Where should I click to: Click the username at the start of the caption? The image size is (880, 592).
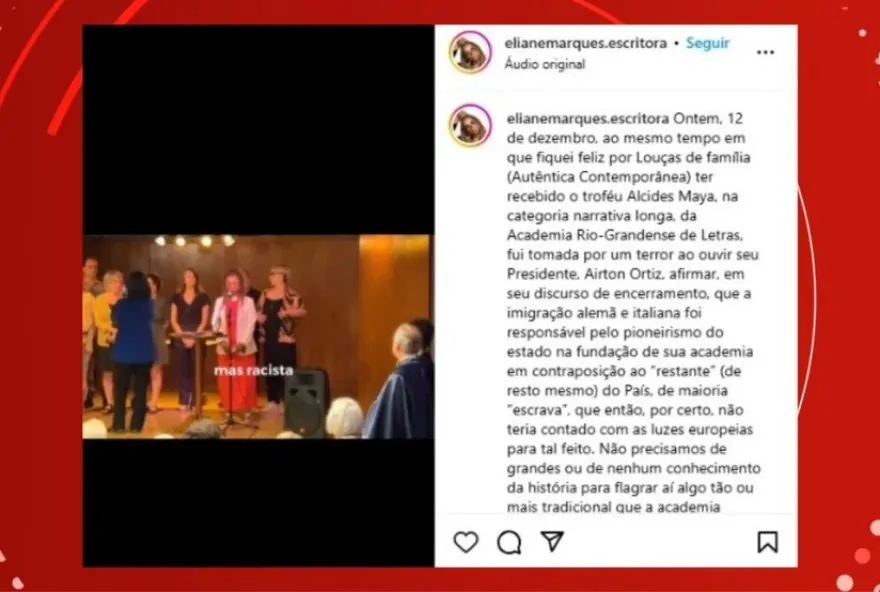pyautogui.click(x=588, y=118)
